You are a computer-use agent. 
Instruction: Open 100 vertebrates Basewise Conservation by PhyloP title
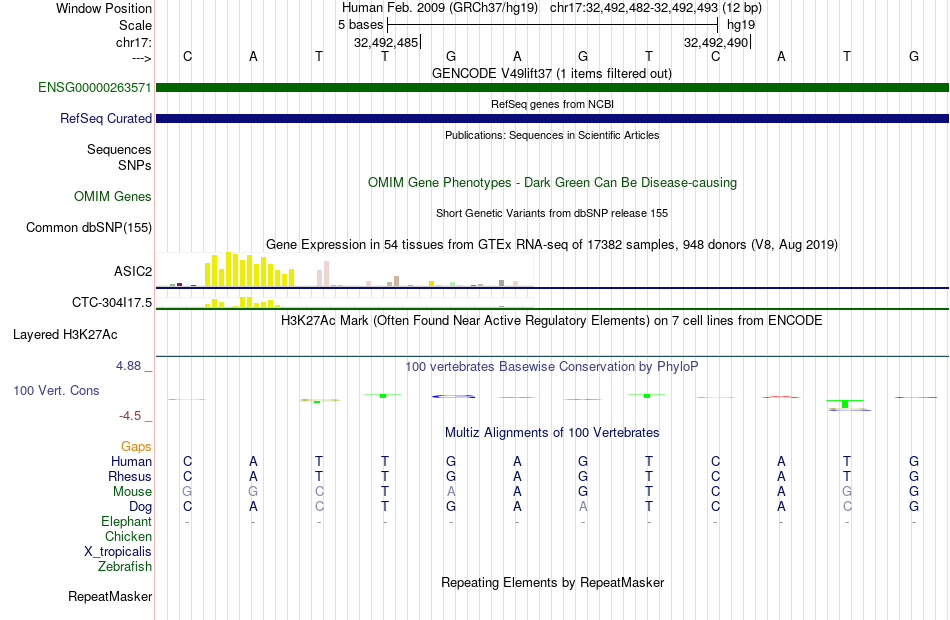click(551, 366)
